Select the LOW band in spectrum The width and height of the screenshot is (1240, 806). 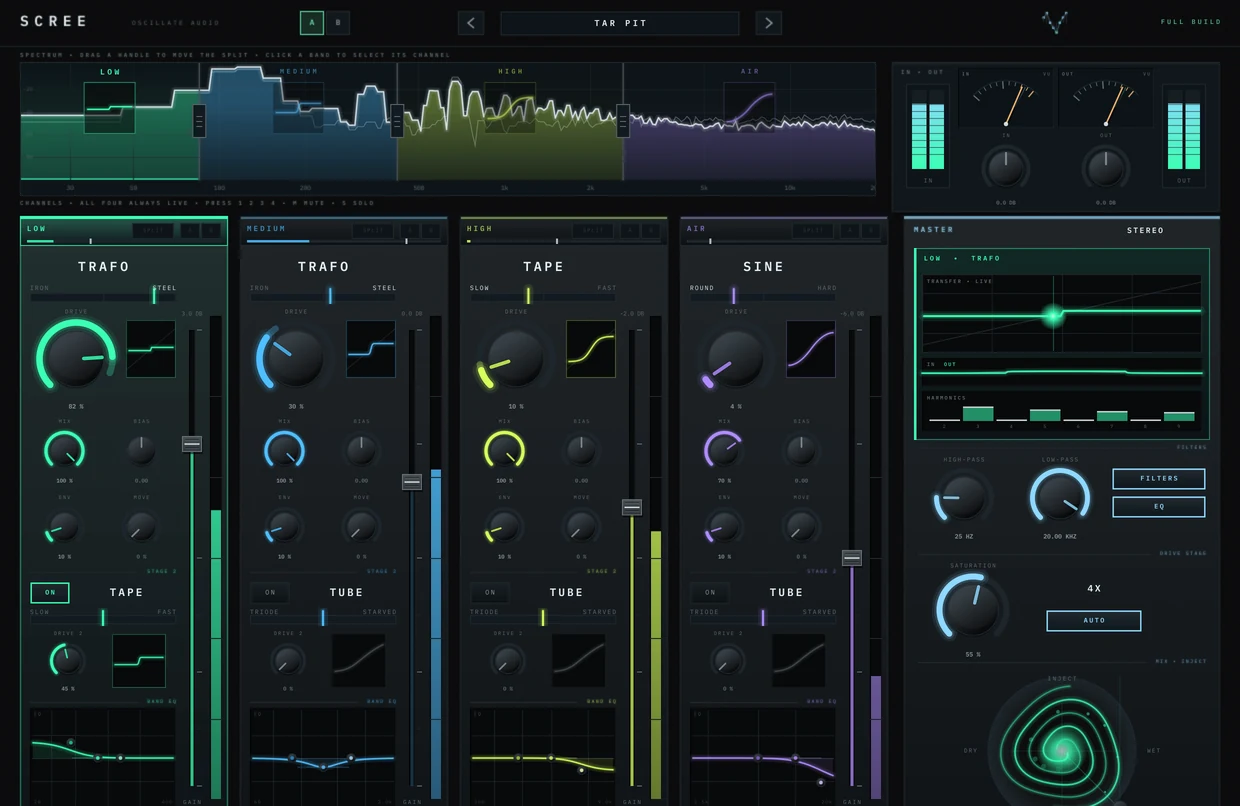point(110,72)
